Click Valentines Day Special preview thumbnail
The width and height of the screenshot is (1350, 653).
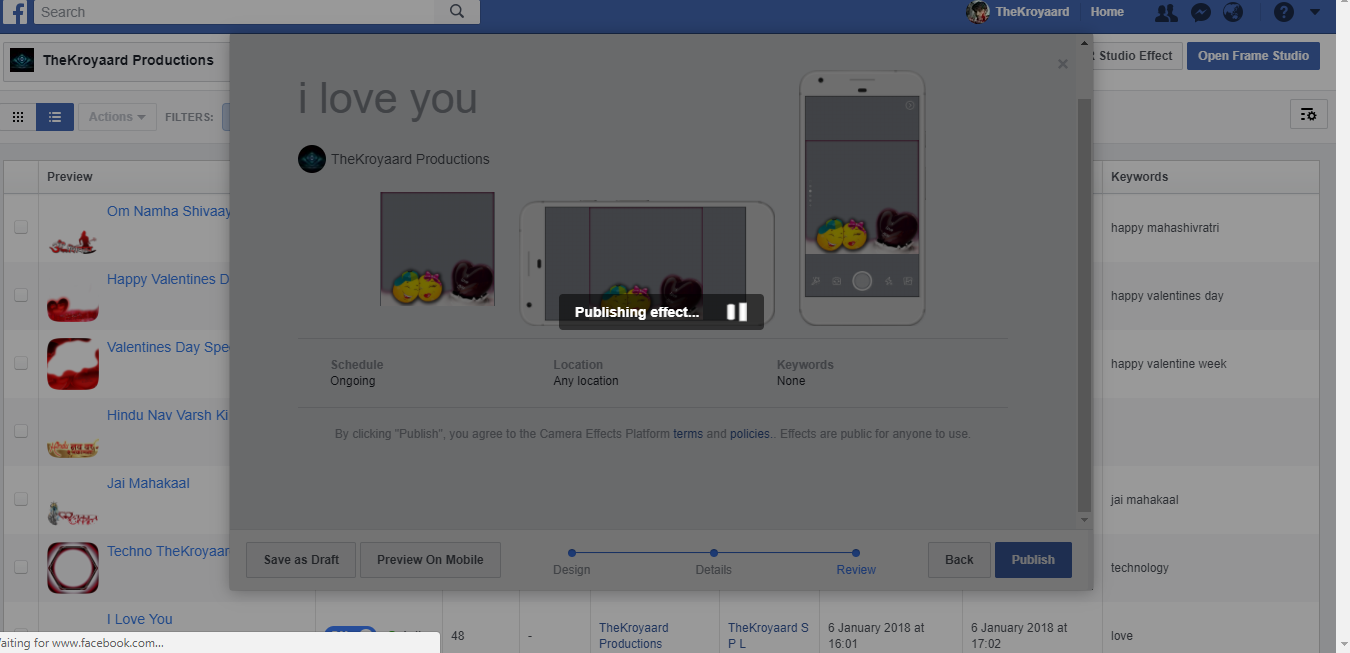coord(73,364)
